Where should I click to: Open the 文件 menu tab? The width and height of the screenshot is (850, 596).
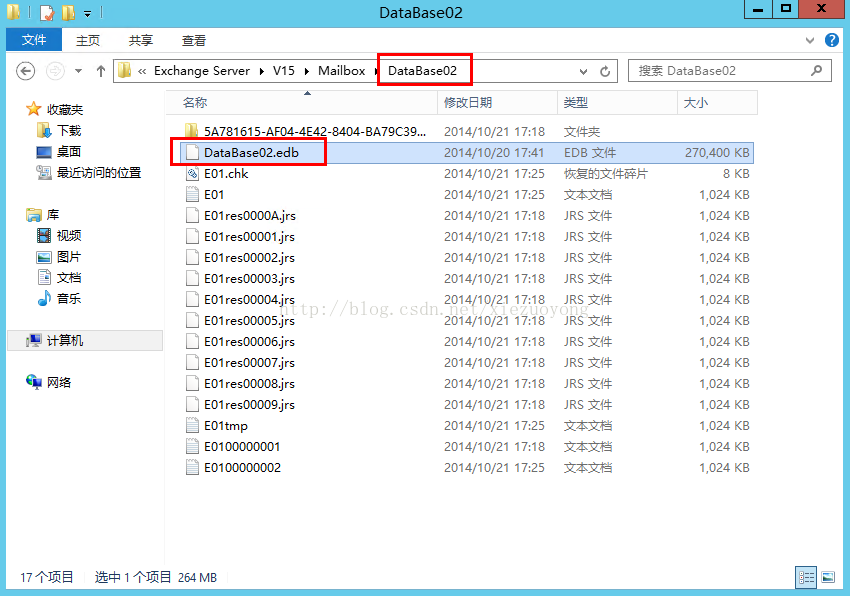click(34, 40)
